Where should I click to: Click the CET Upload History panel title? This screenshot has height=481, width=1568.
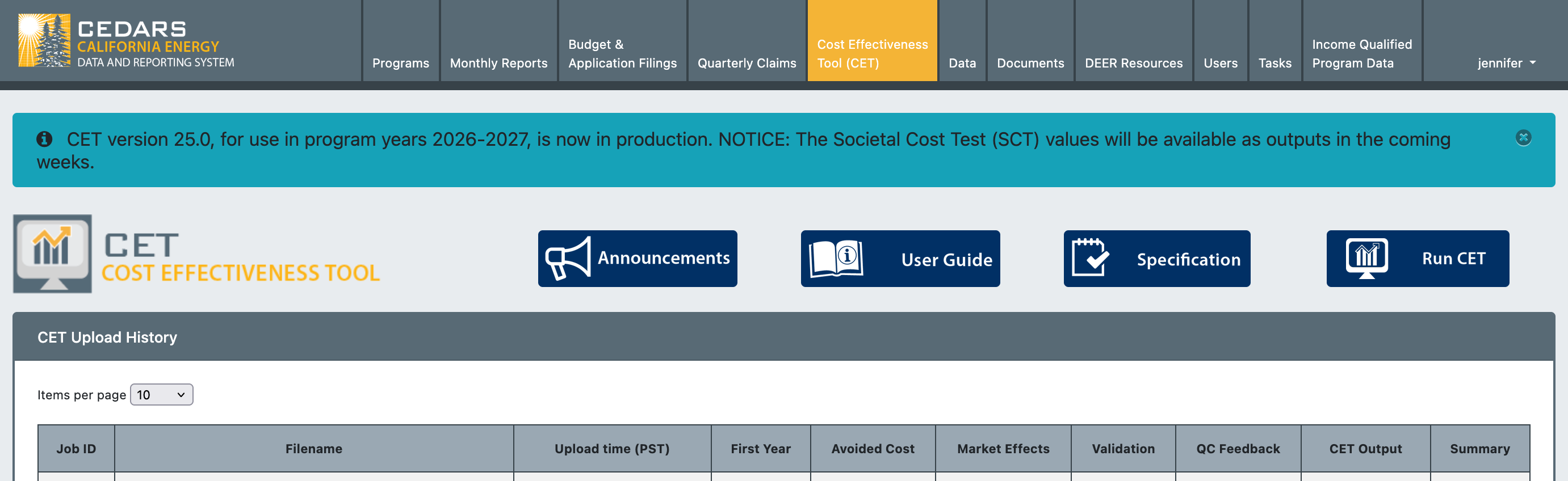coord(107,337)
